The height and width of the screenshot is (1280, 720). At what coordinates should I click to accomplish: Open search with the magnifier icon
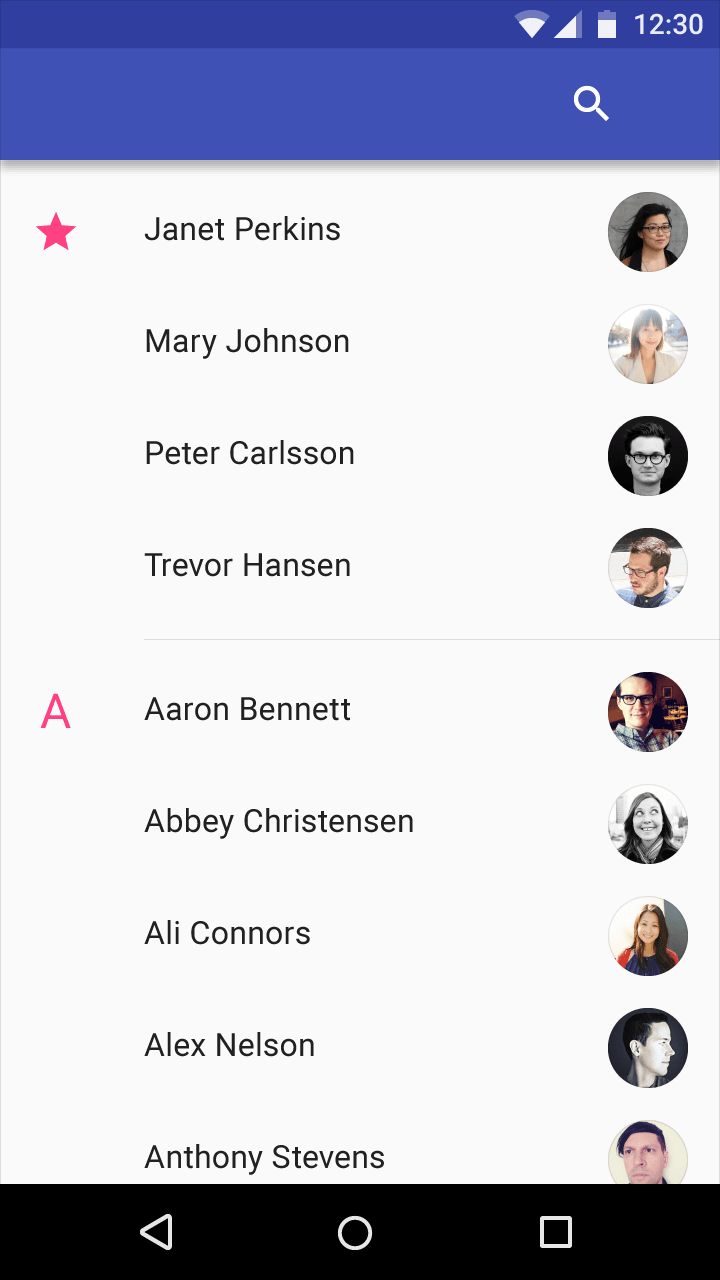pos(591,104)
